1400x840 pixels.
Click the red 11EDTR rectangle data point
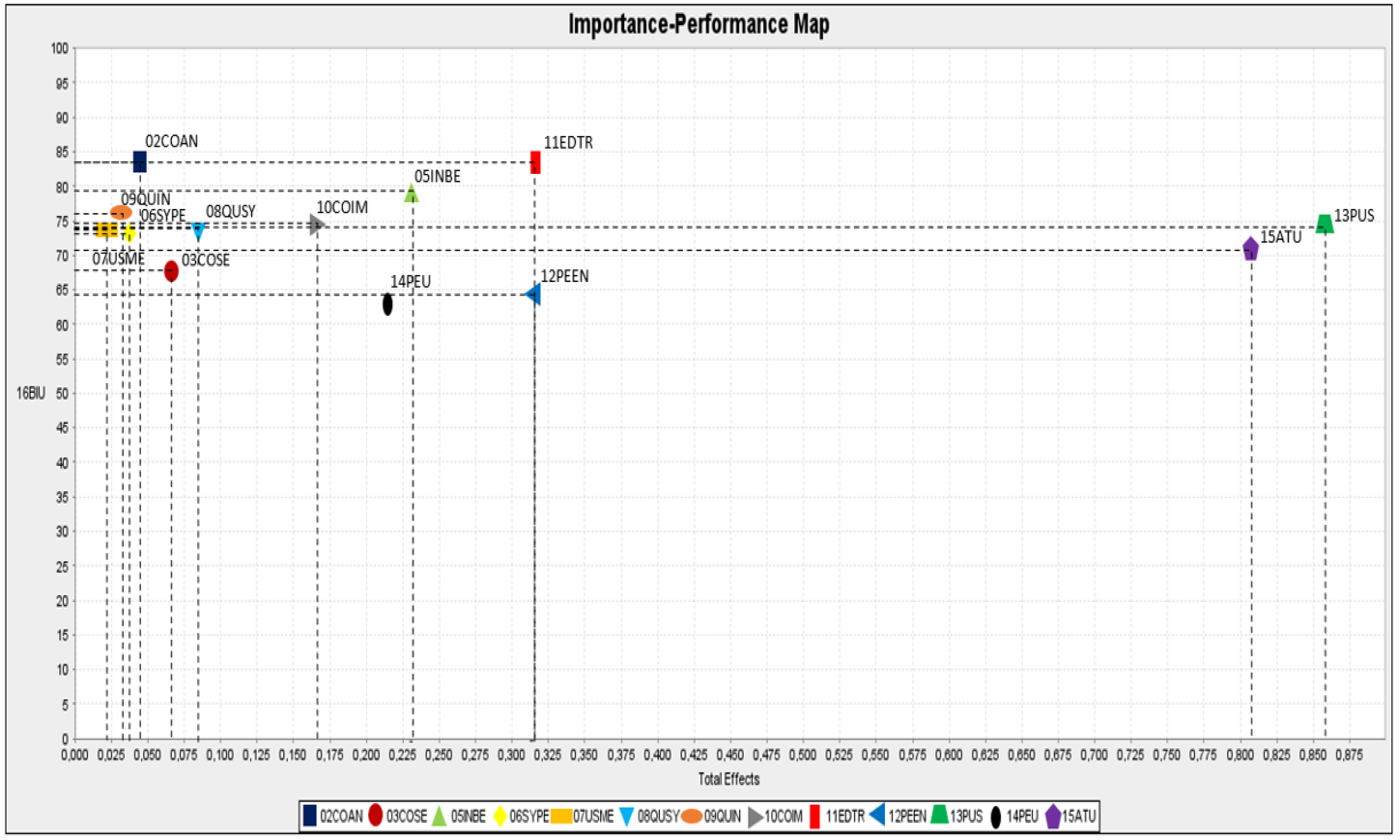pyautogui.click(x=535, y=162)
